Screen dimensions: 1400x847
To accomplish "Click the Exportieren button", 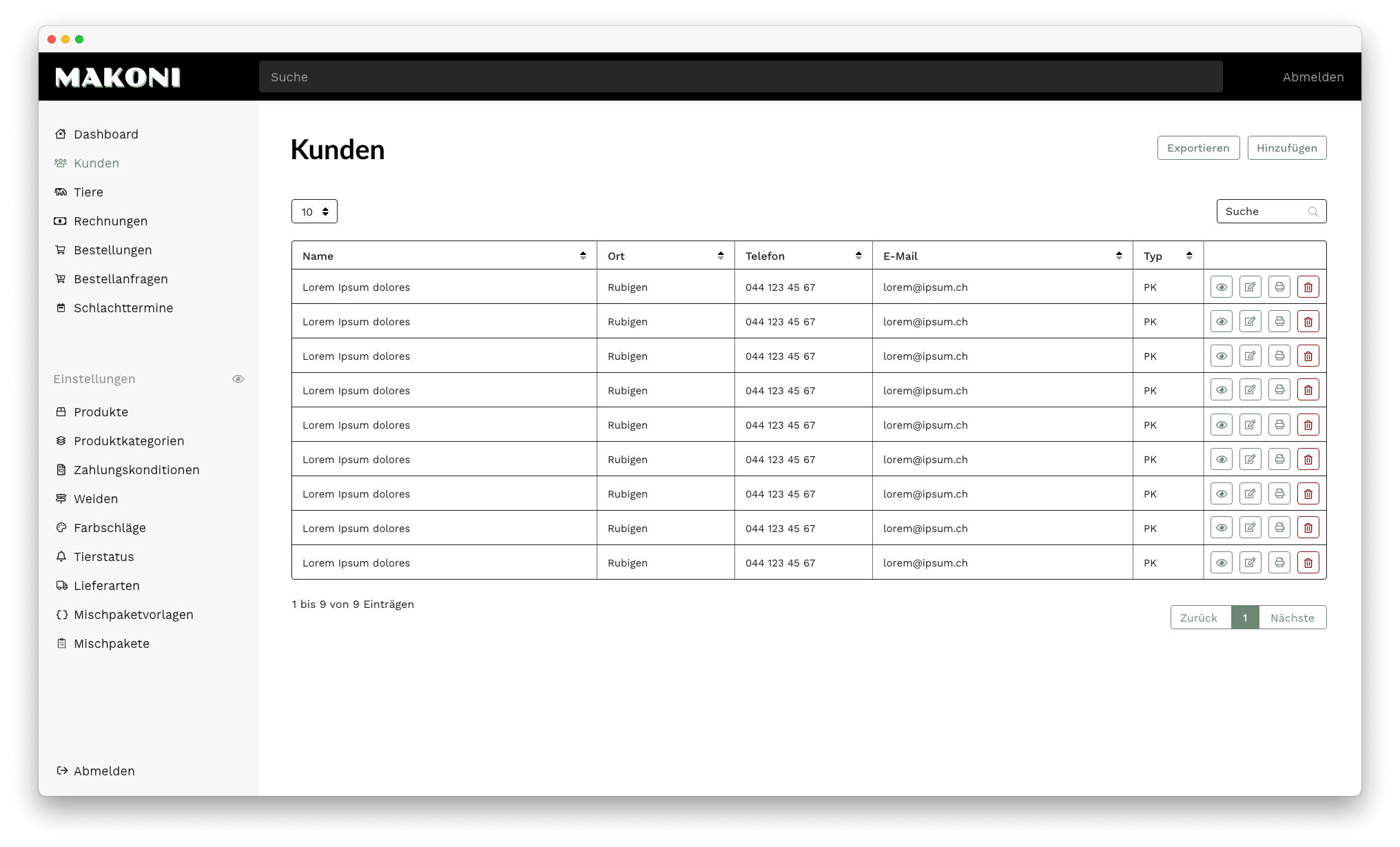I will pyautogui.click(x=1198, y=147).
